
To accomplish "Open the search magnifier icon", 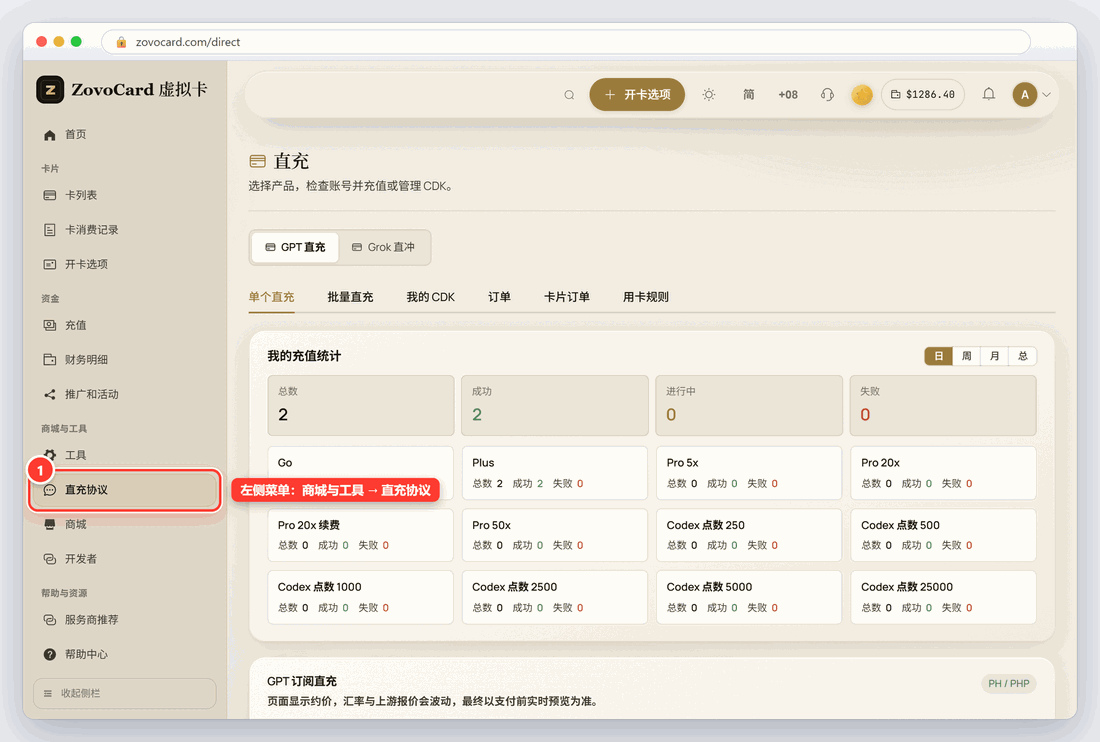I will click(569, 95).
